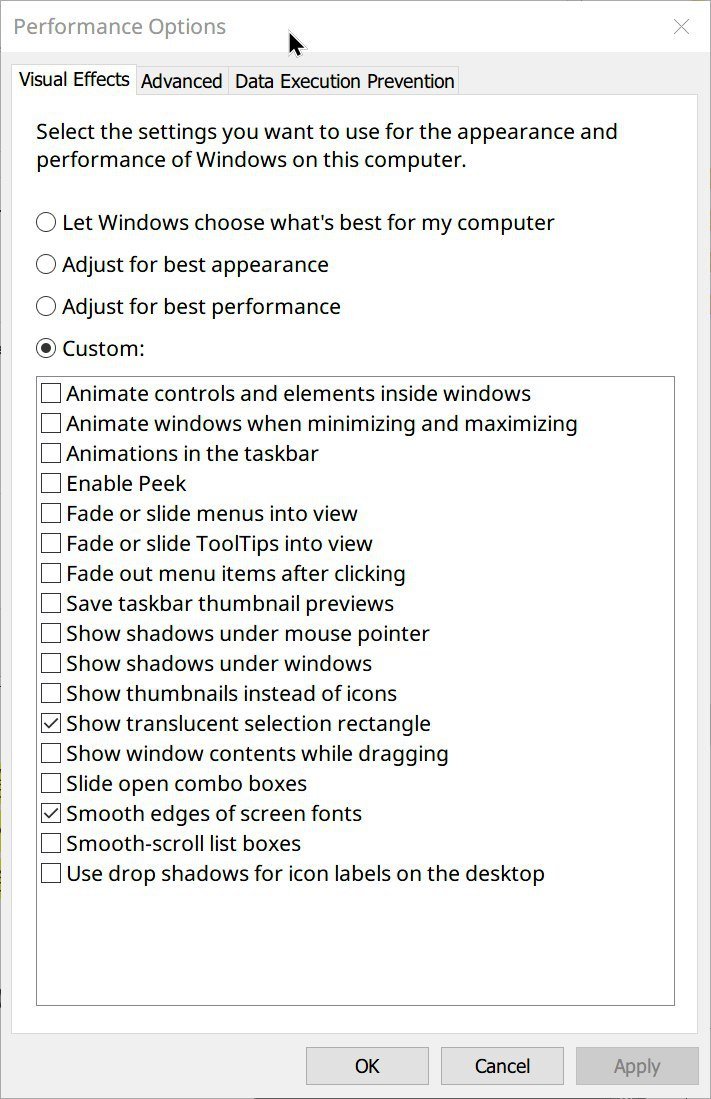Check Show thumbnails instead of icons
The height and width of the screenshot is (1099, 711).
[x=51, y=693]
